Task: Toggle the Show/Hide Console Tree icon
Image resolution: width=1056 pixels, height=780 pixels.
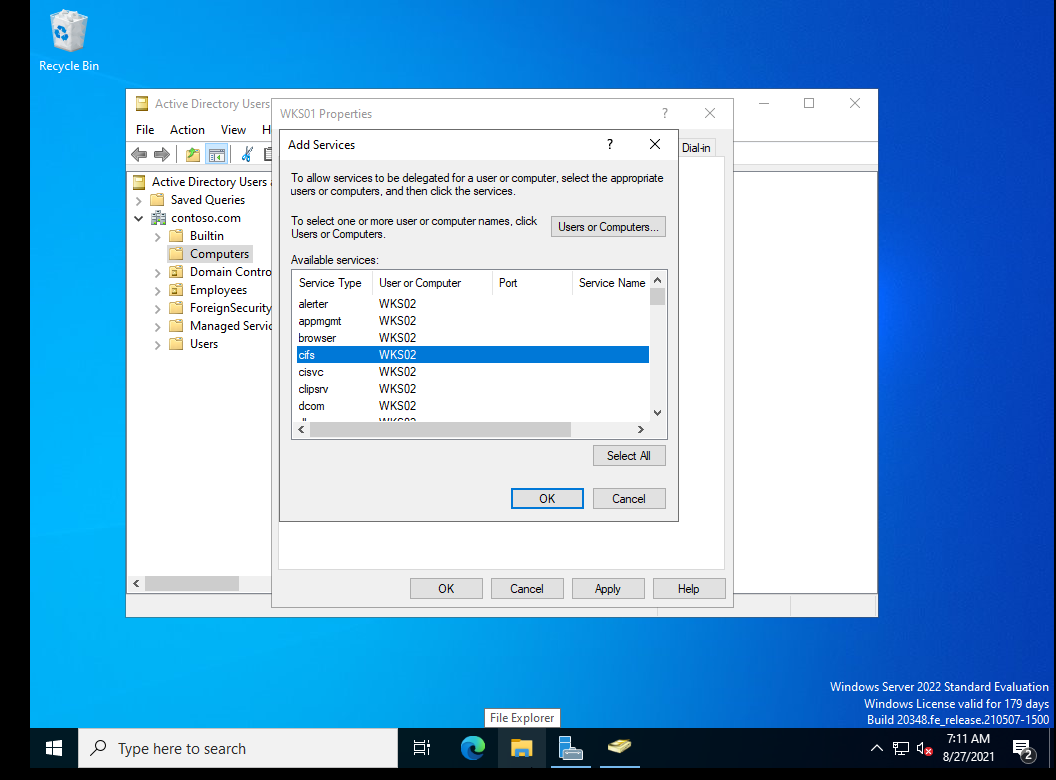Action: [216, 154]
